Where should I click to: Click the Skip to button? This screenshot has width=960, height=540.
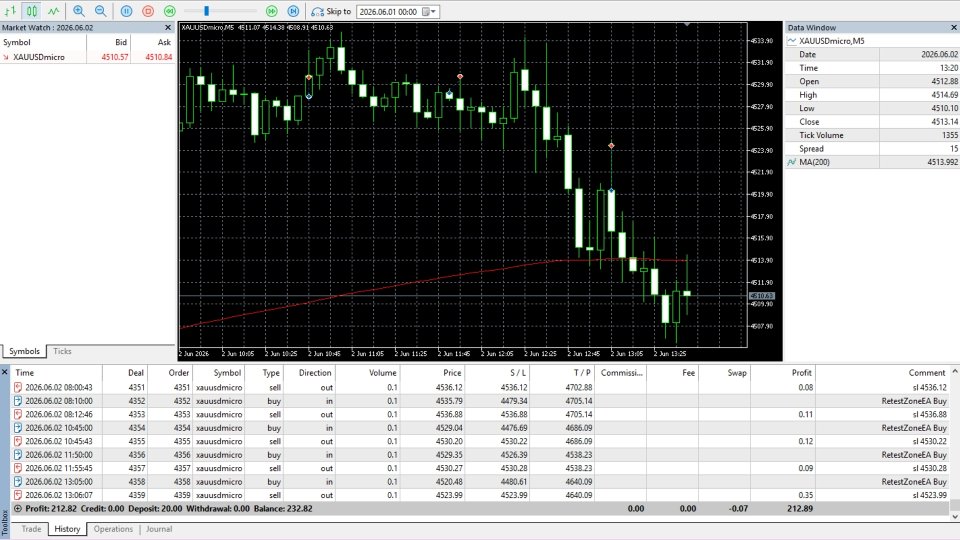click(331, 11)
